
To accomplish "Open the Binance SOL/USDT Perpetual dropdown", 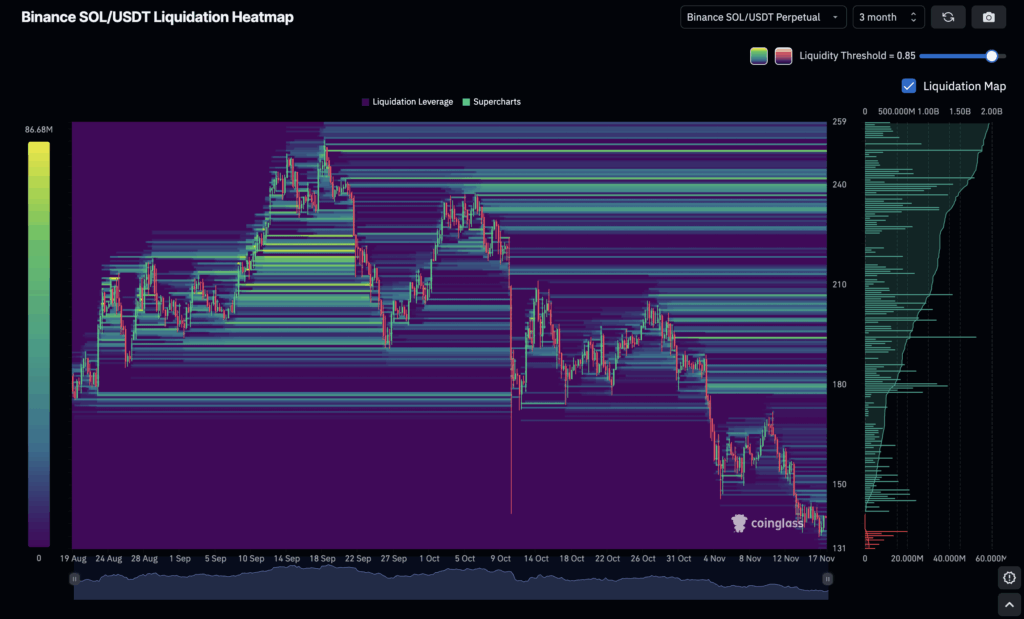I will click(763, 17).
